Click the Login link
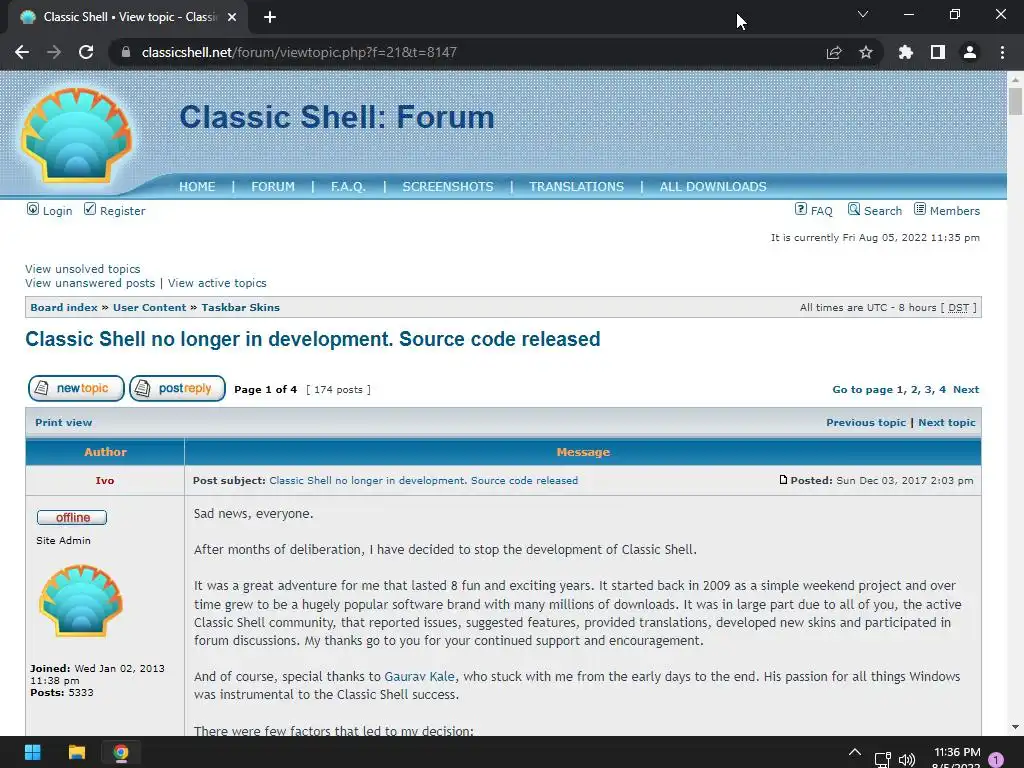This screenshot has width=1024, height=768. [57, 211]
